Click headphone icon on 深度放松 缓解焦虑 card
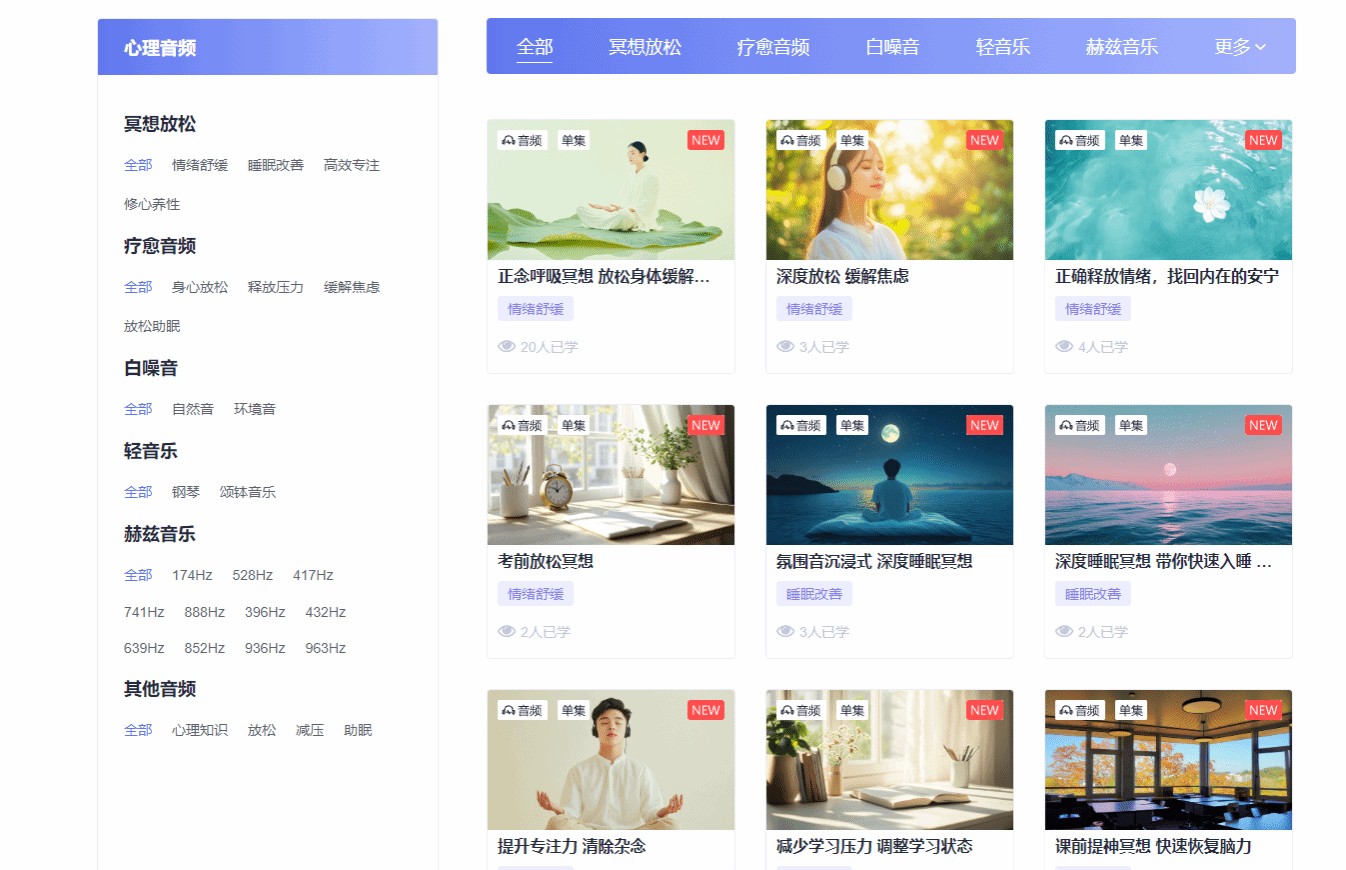 click(787, 141)
